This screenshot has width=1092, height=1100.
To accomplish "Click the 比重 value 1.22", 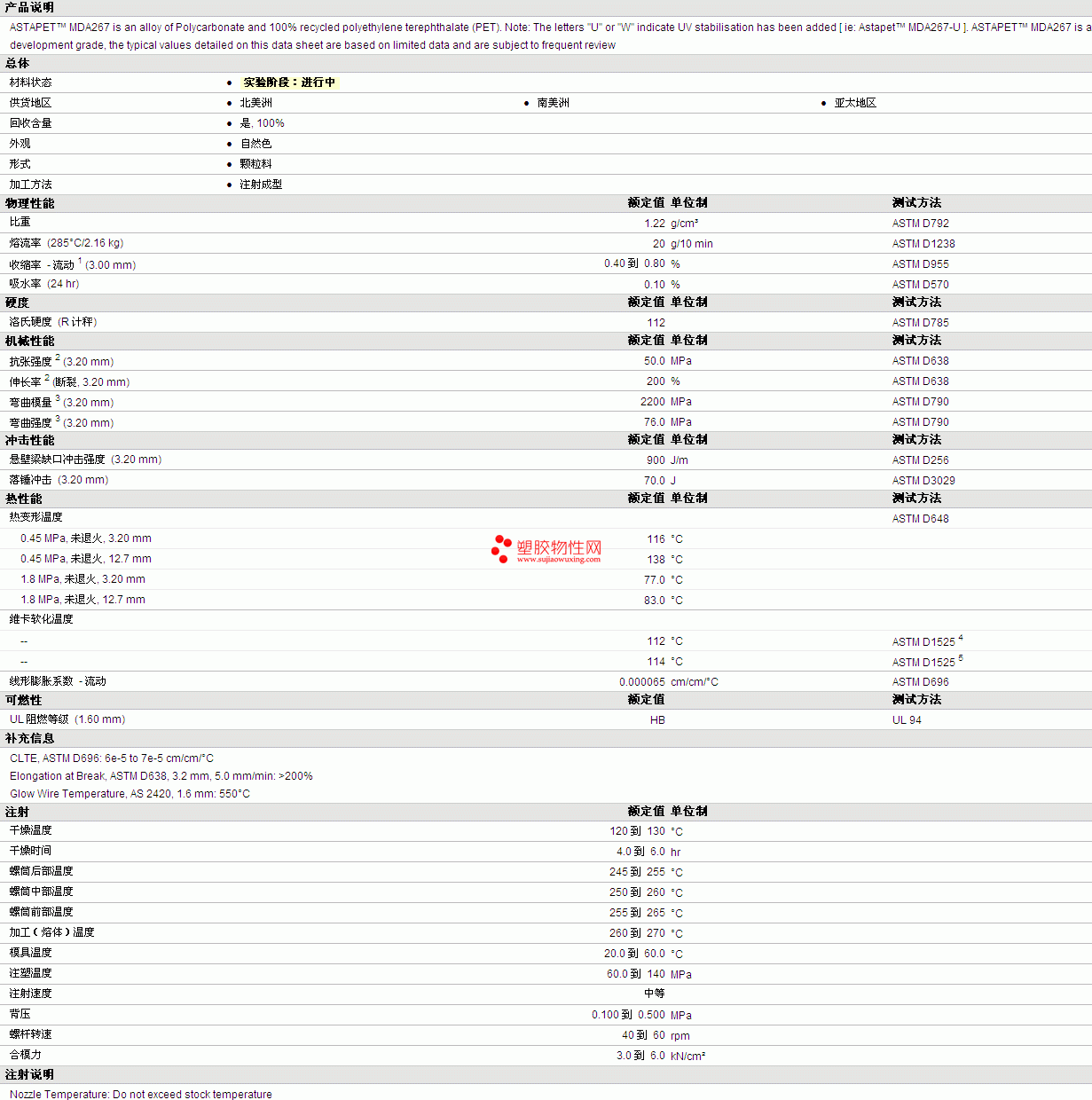I will tap(655, 224).
